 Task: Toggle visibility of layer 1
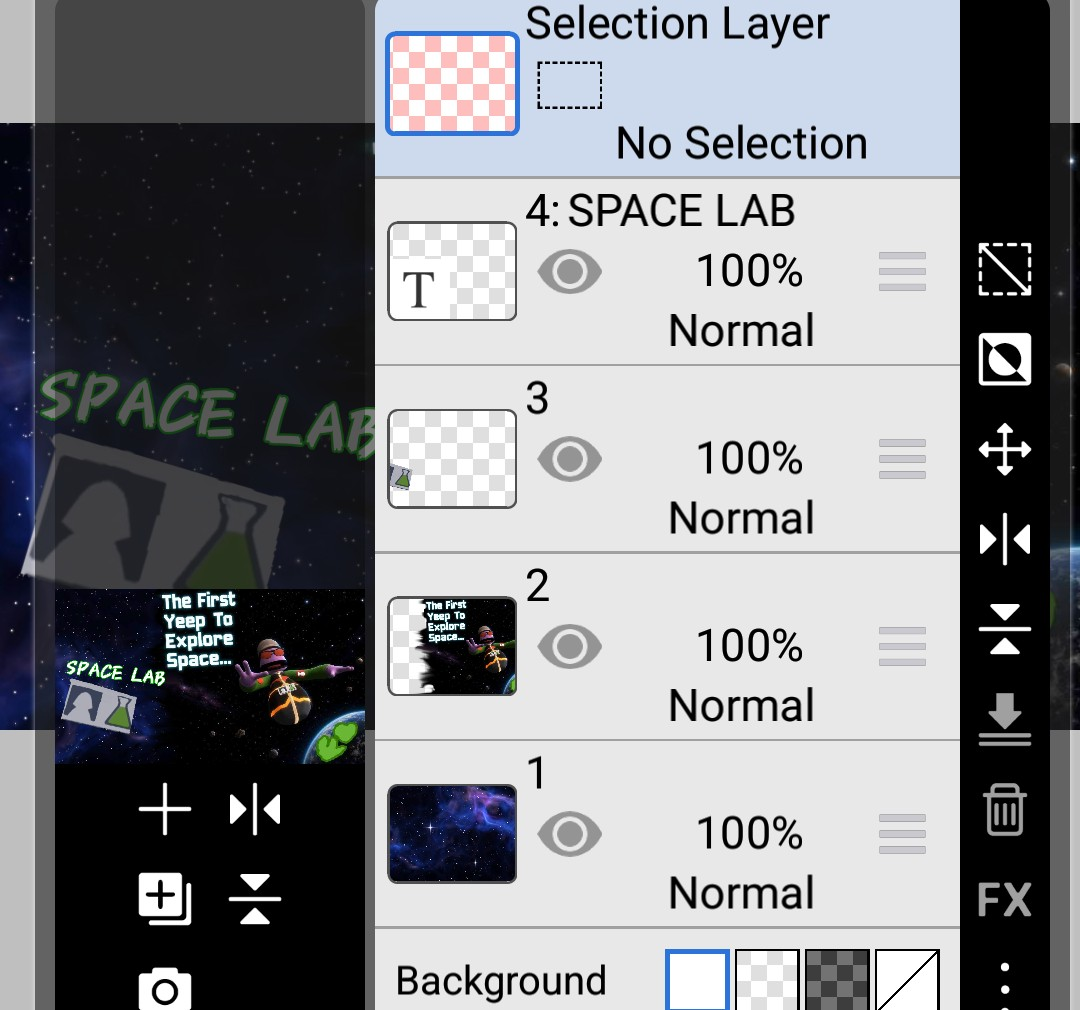tap(570, 834)
